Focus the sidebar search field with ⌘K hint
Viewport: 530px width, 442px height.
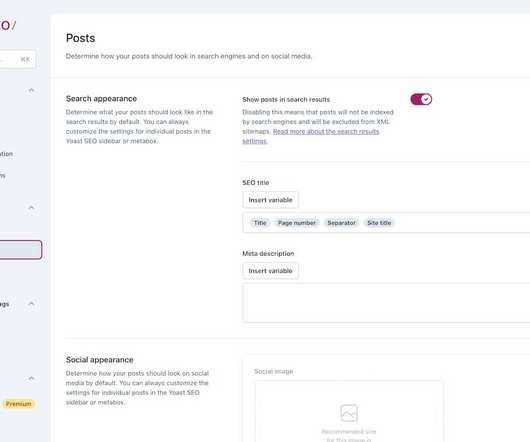click(18, 59)
